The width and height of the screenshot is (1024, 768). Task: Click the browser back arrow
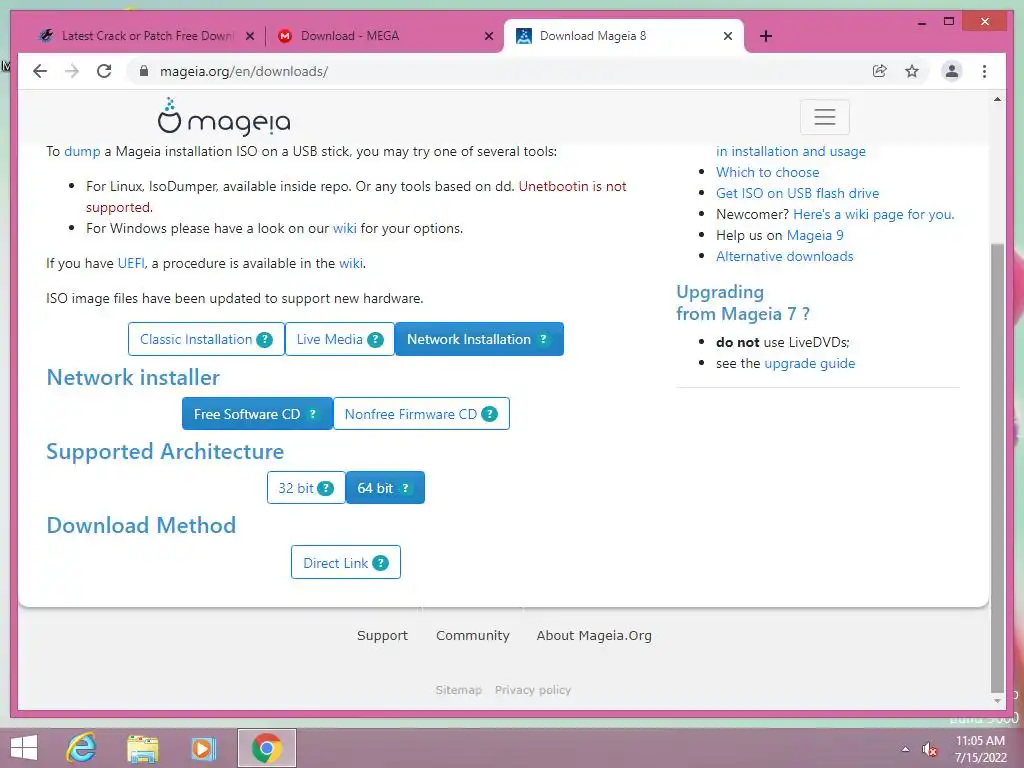[40, 71]
